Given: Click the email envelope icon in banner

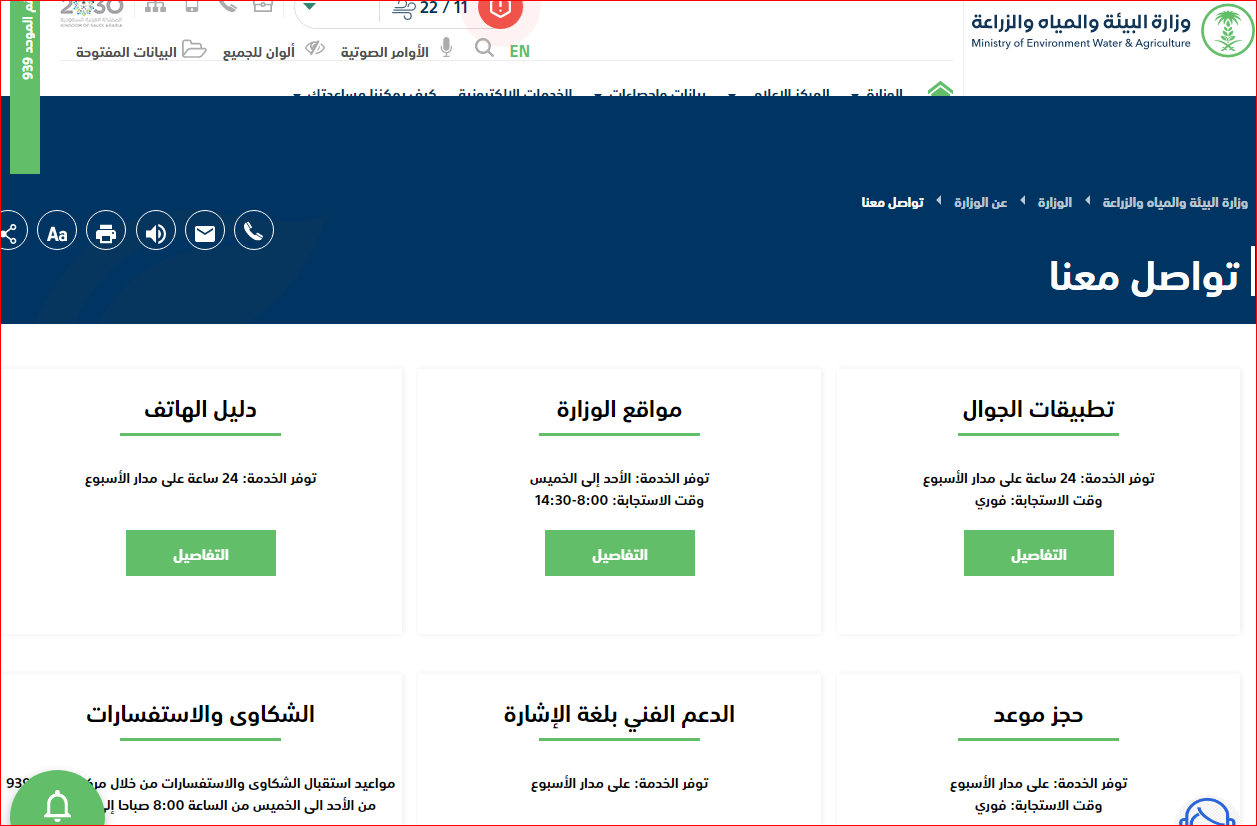Looking at the screenshot, I should tap(205, 232).
